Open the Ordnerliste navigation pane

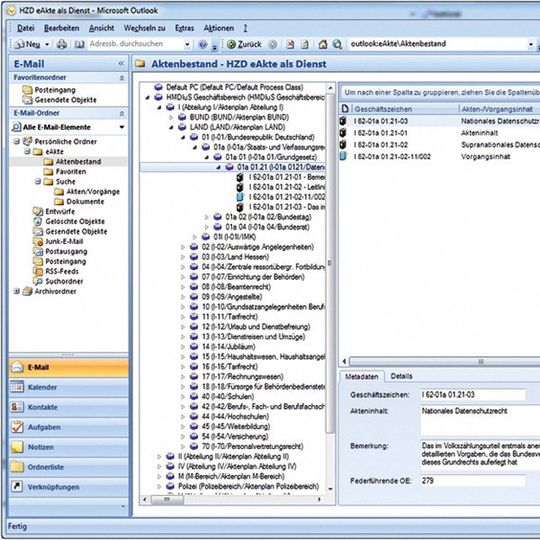tap(69, 467)
